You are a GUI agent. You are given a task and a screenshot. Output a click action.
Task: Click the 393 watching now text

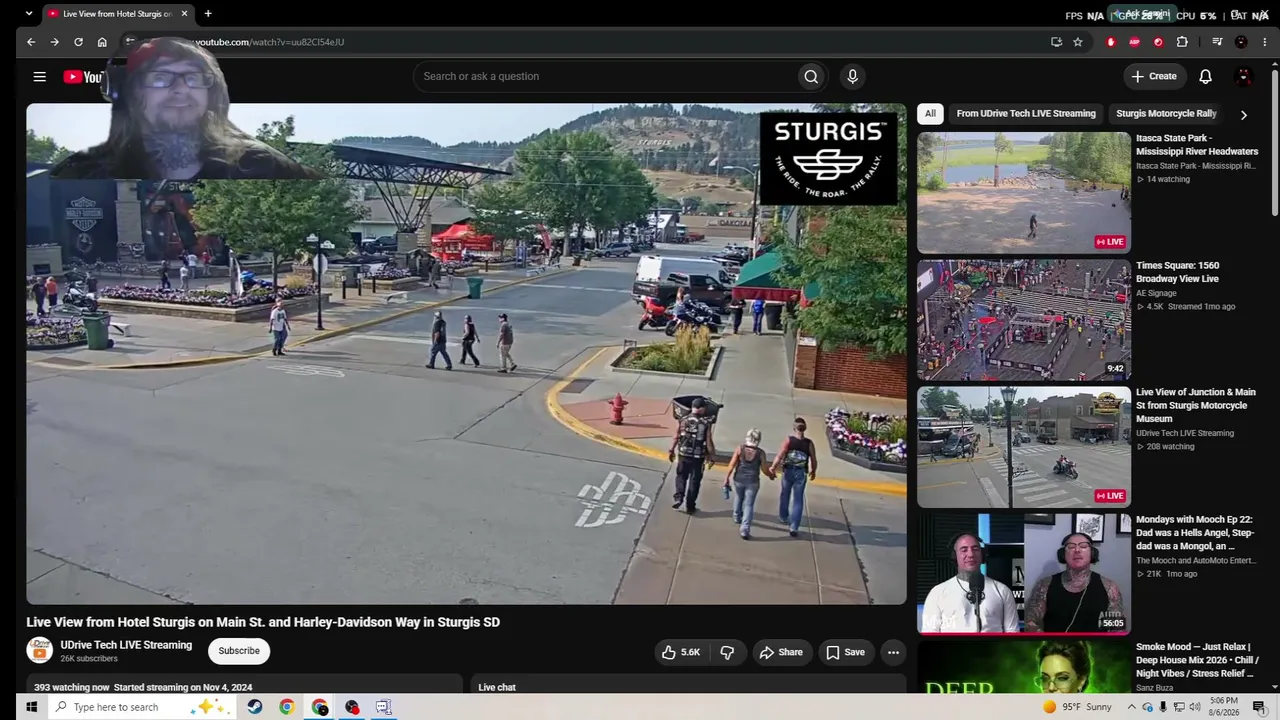click(x=71, y=687)
